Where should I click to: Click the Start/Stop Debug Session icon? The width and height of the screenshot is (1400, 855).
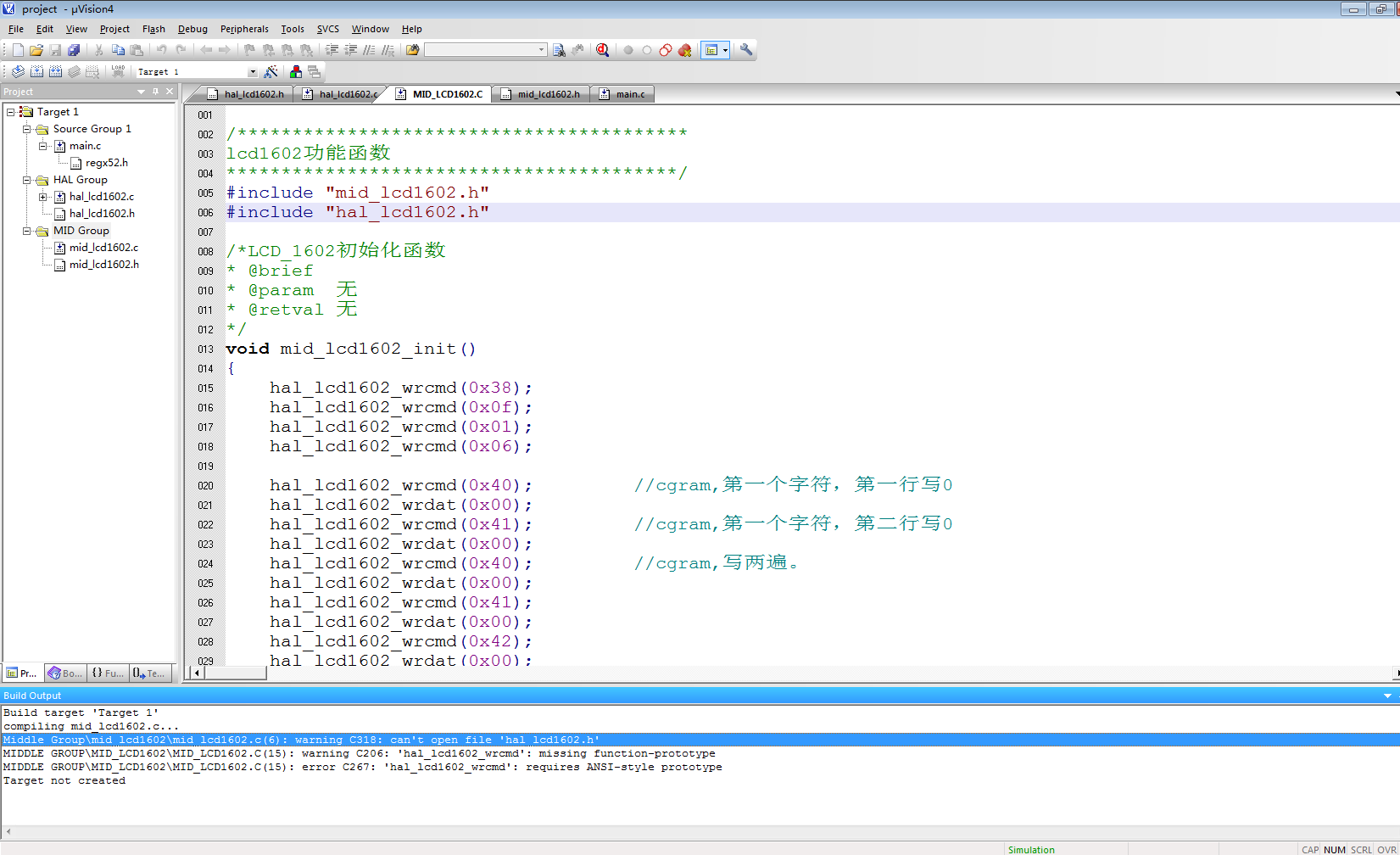coord(602,50)
